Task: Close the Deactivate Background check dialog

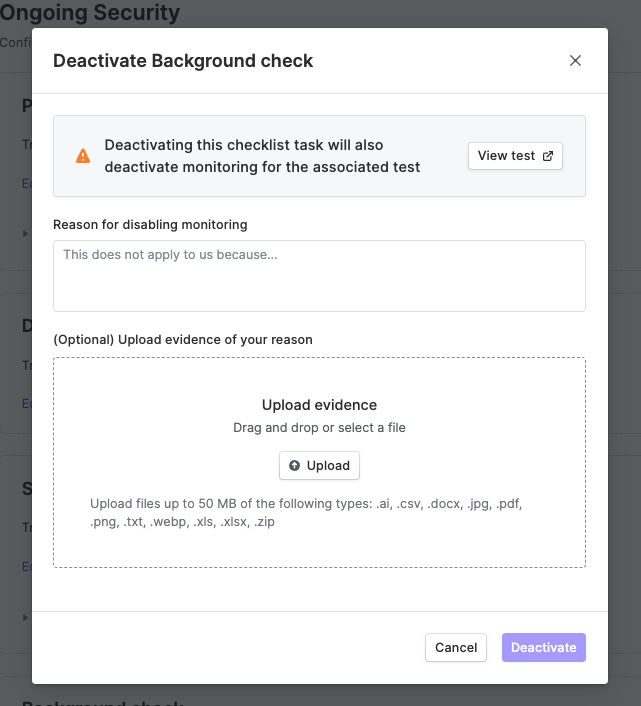Action: pos(575,61)
